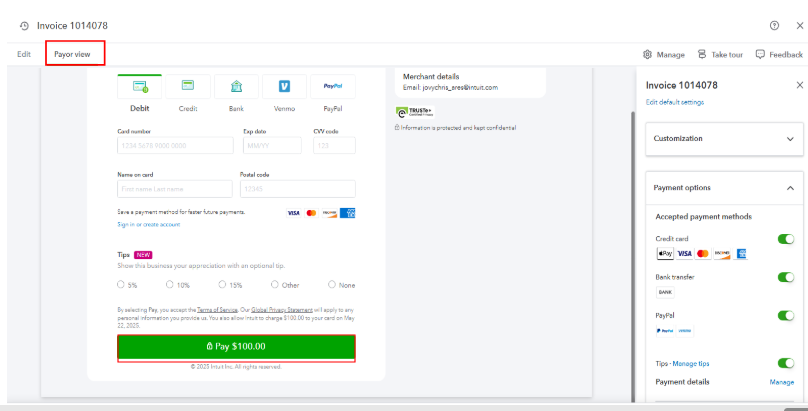The width and height of the screenshot is (808, 411).
Task: Click the TRUSTe certified privacy badge
Action: tap(415, 112)
